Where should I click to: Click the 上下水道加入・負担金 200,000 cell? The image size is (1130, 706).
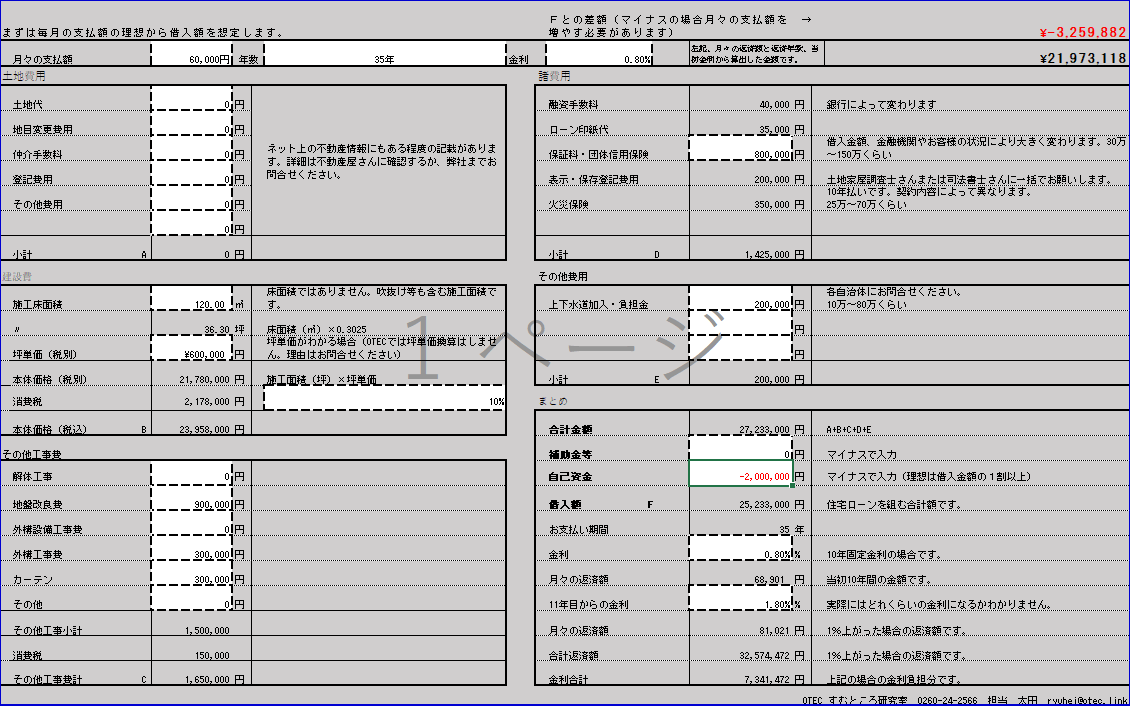[740, 304]
